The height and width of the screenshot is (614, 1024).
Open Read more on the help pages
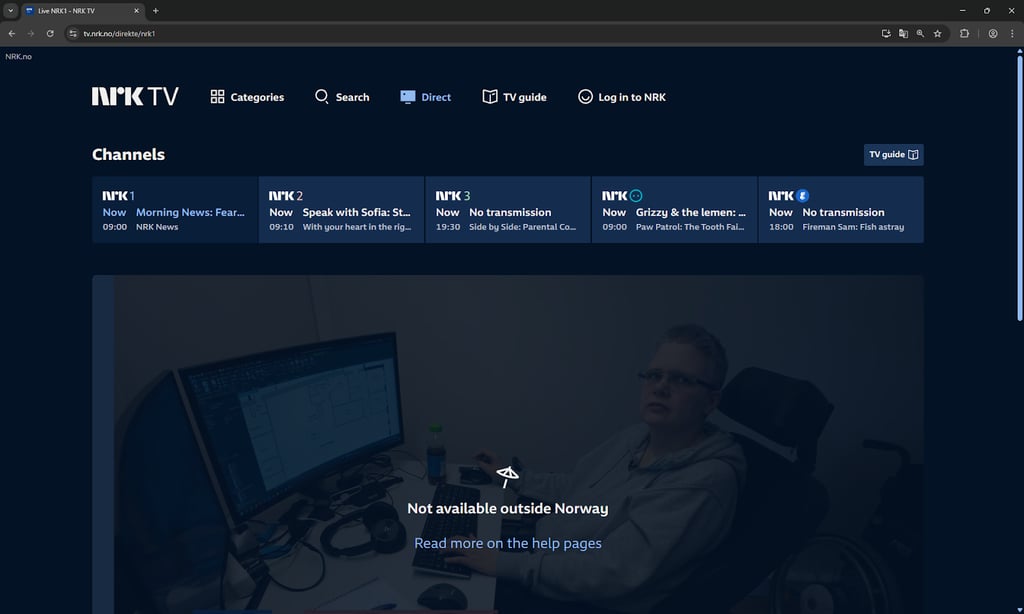pyautogui.click(x=507, y=543)
